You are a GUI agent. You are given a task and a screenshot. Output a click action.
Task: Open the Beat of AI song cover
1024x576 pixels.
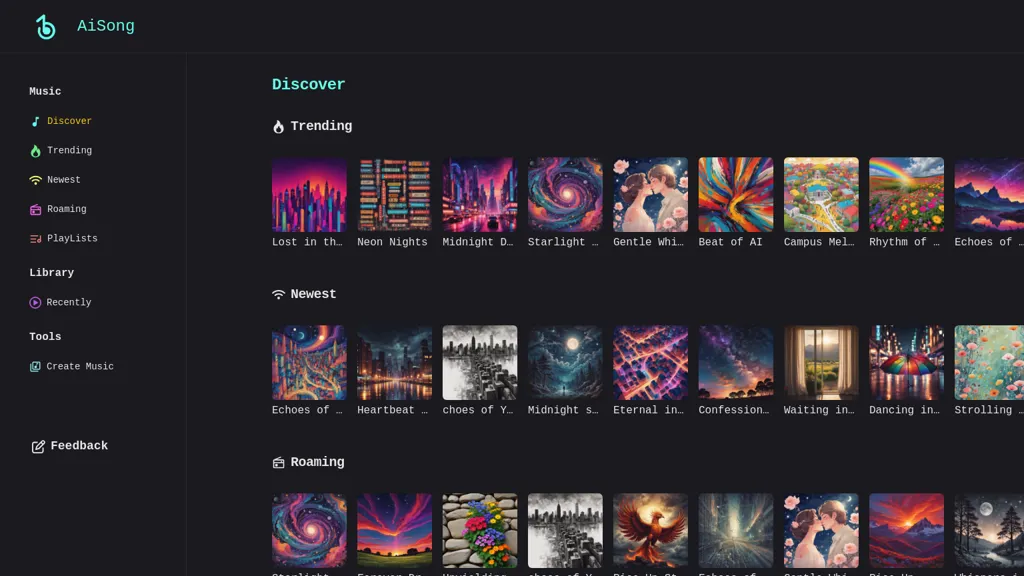[736, 195]
